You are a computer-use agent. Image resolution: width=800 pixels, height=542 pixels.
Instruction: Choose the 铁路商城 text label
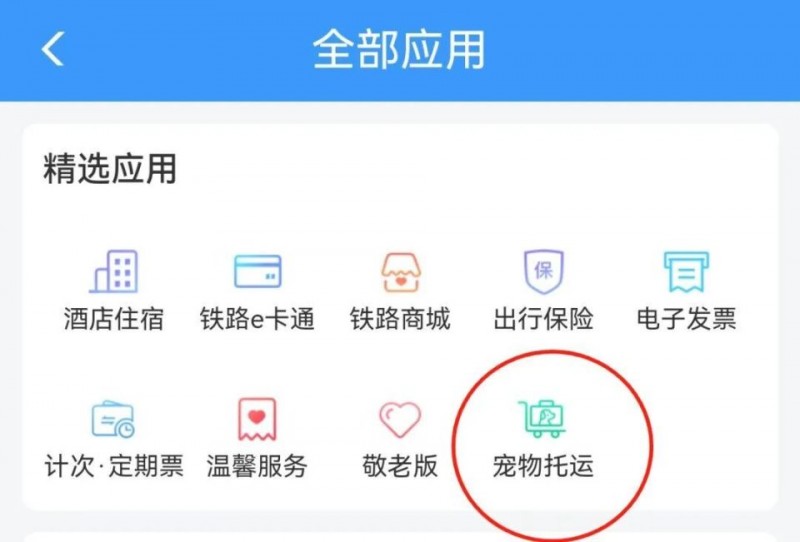point(401,319)
